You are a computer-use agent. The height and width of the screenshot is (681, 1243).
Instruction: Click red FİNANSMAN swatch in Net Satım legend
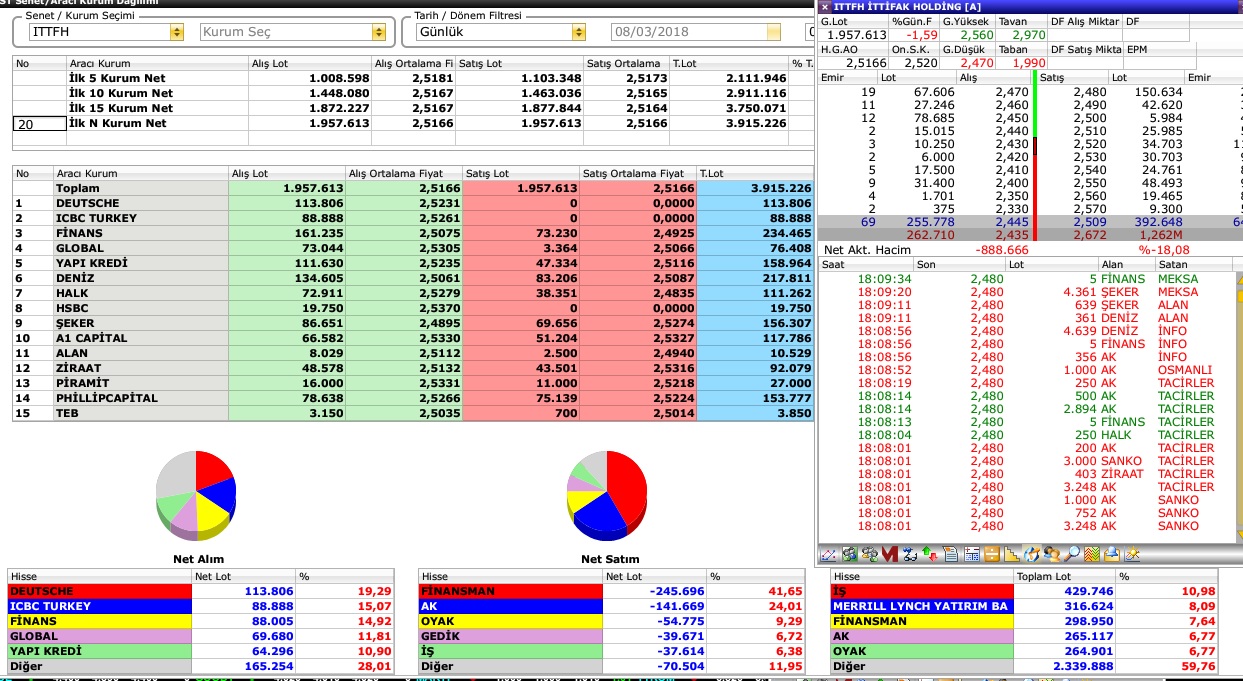pos(510,591)
